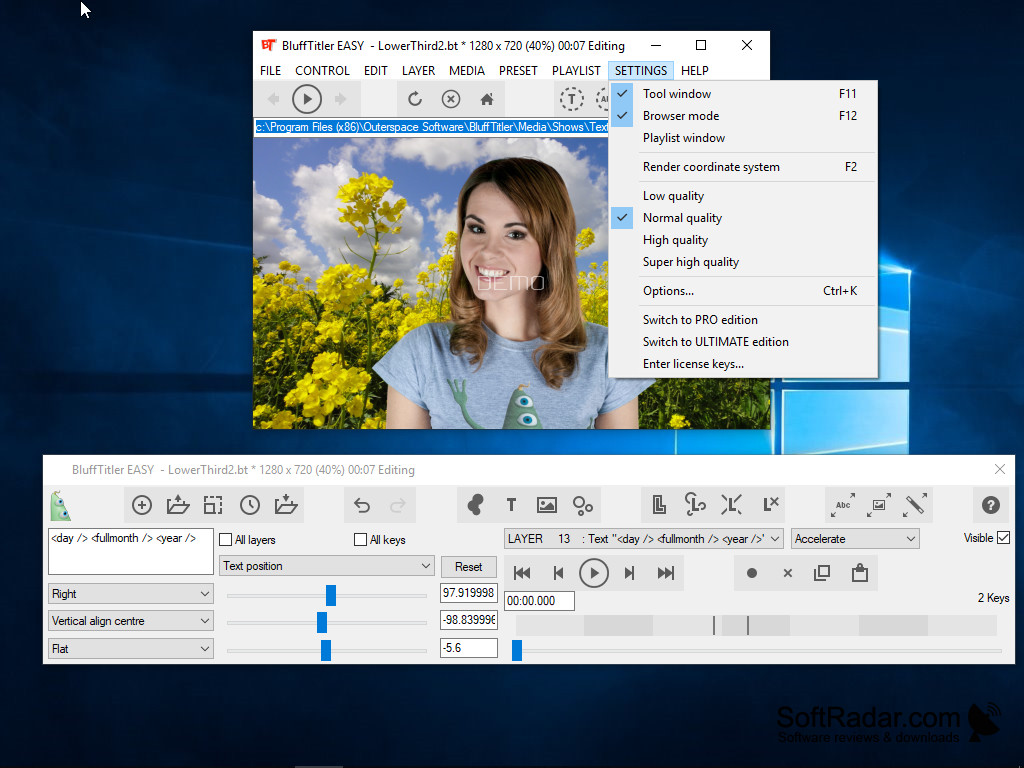The height and width of the screenshot is (768, 1024).
Task: Open the FILE menu
Action: pyautogui.click(x=270, y=71)
